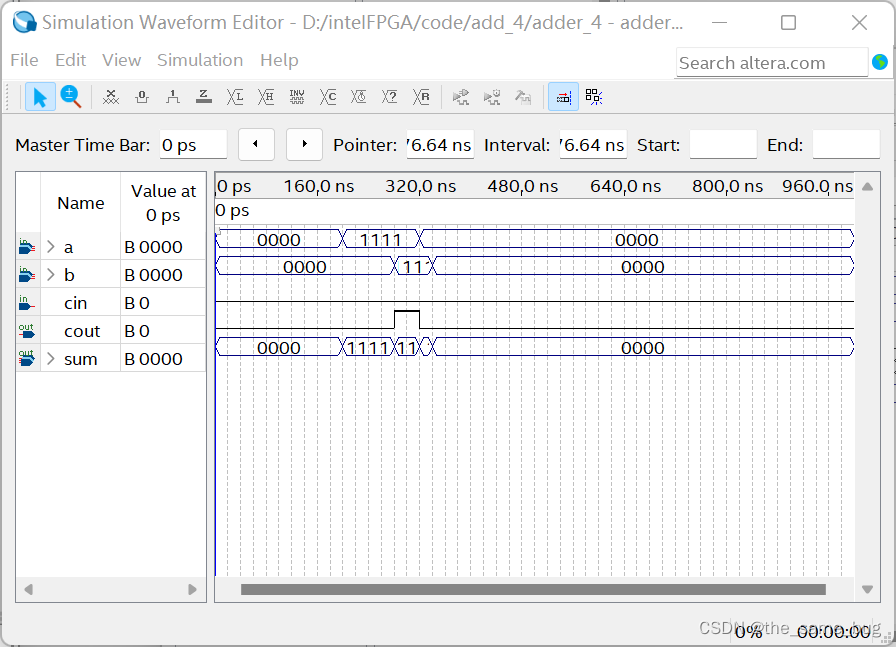Click the 640,0 ns ruler mark
The image size is (896, 647).
coord(625,186)
